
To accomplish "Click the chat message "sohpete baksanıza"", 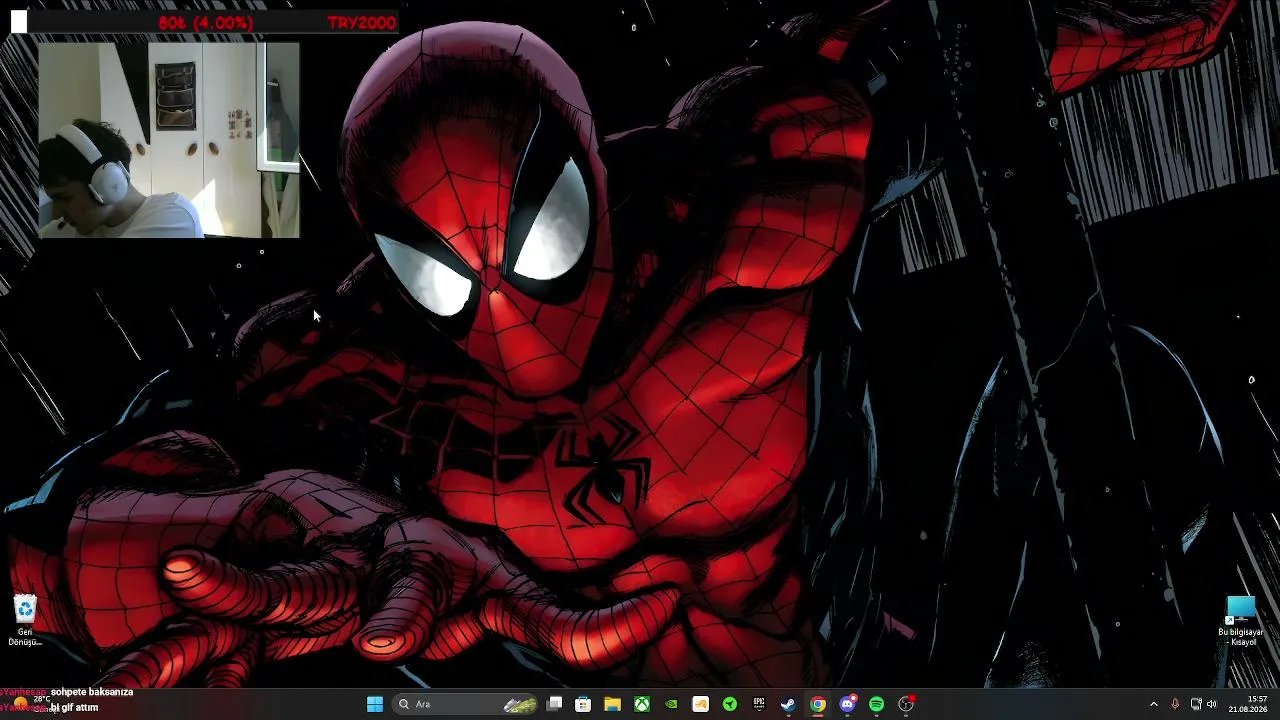I will pos(92,692).
